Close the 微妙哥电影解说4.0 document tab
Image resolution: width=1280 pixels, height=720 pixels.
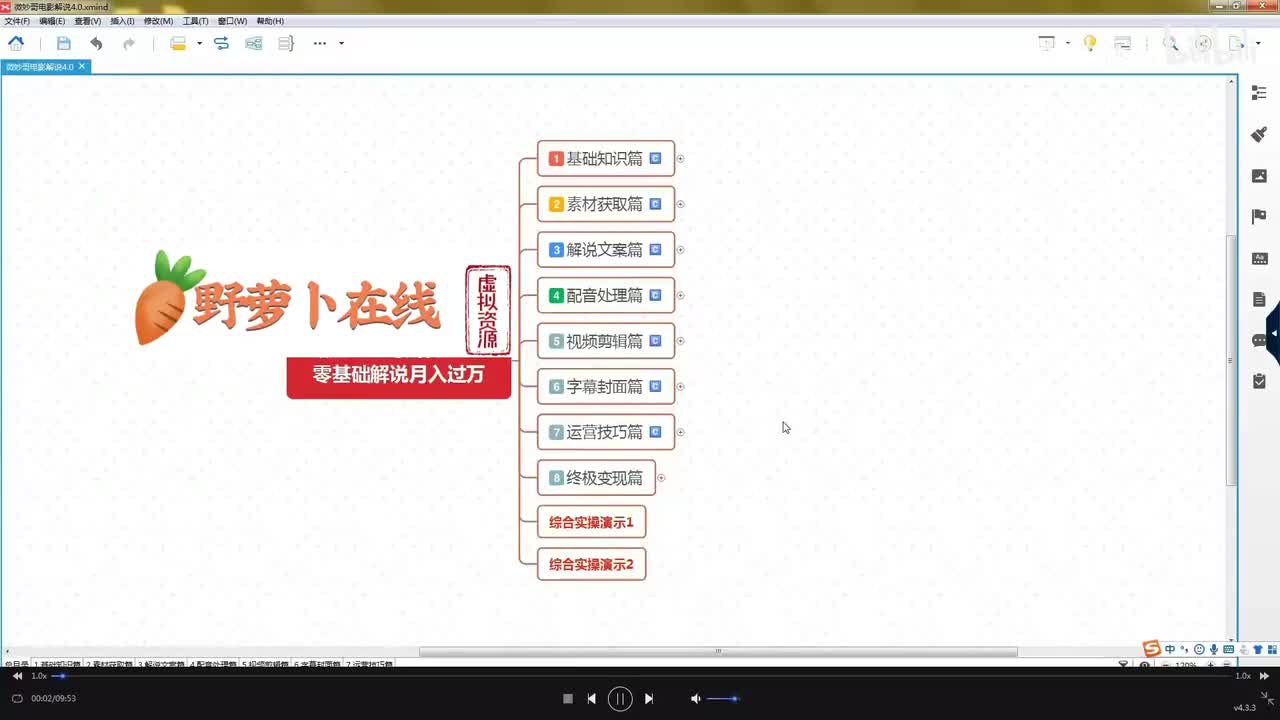click(82, 67)
